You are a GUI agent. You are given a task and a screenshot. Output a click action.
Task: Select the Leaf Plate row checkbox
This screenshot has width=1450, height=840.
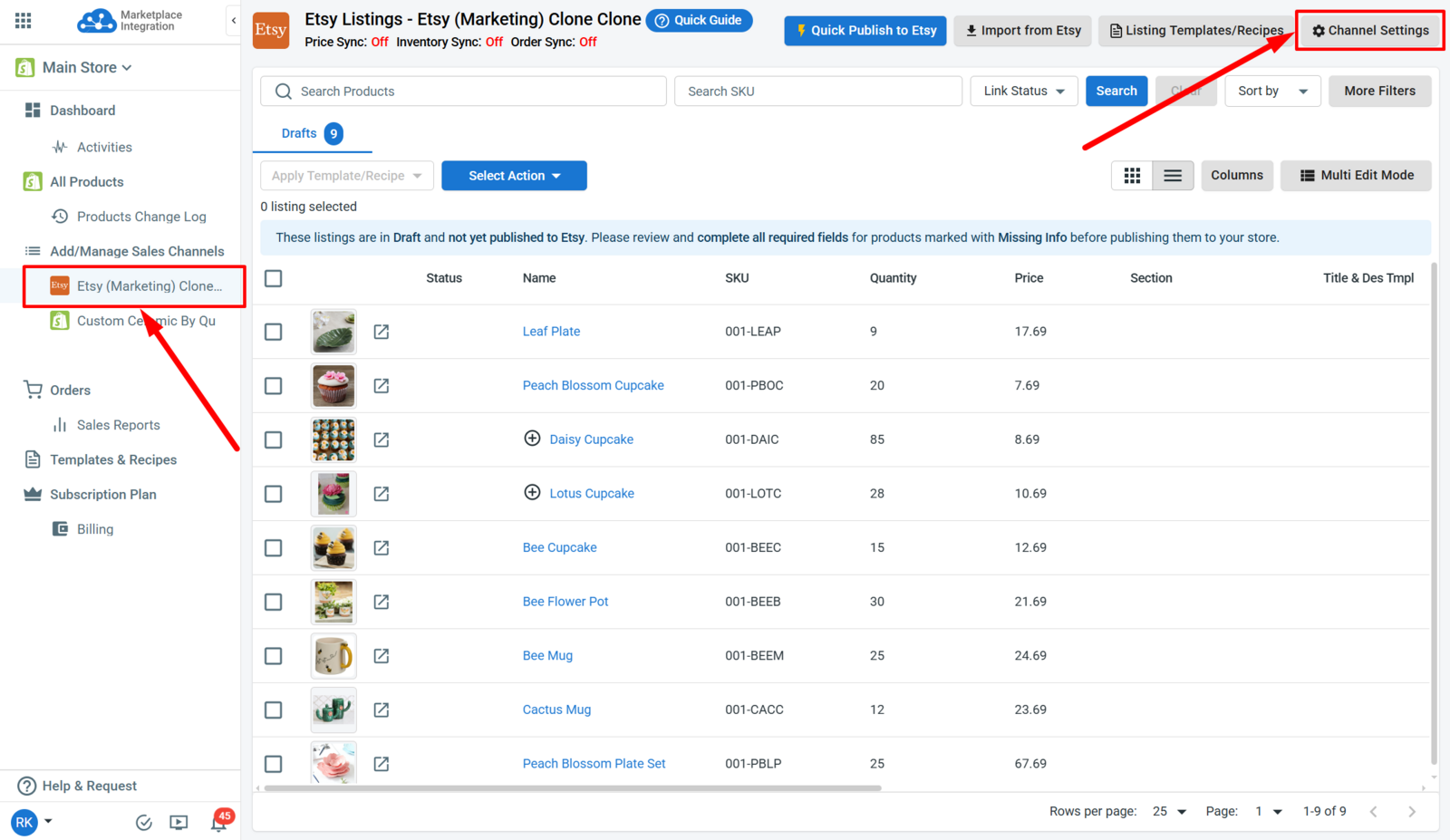point(274,332)
